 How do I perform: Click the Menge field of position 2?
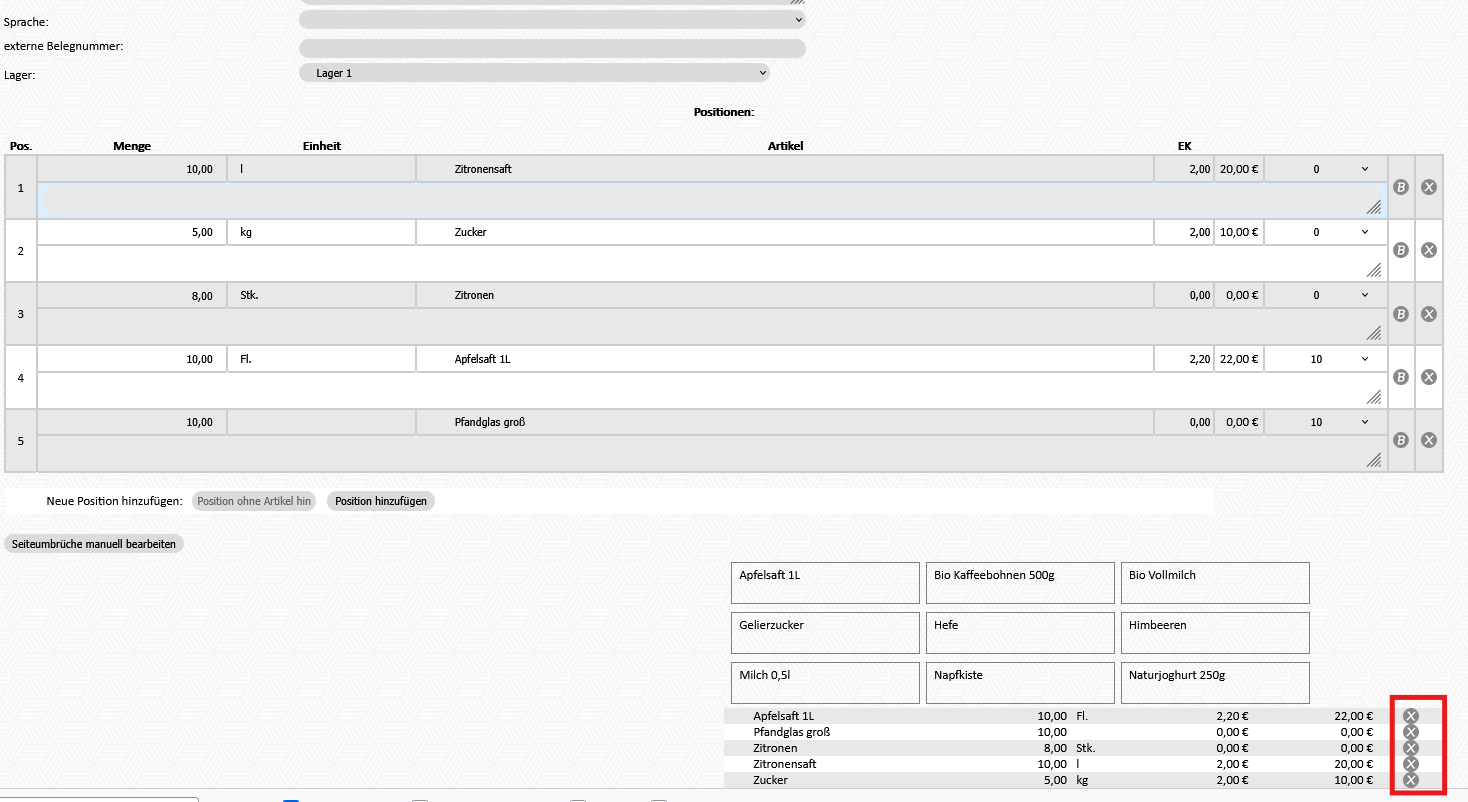click(132, 233)
